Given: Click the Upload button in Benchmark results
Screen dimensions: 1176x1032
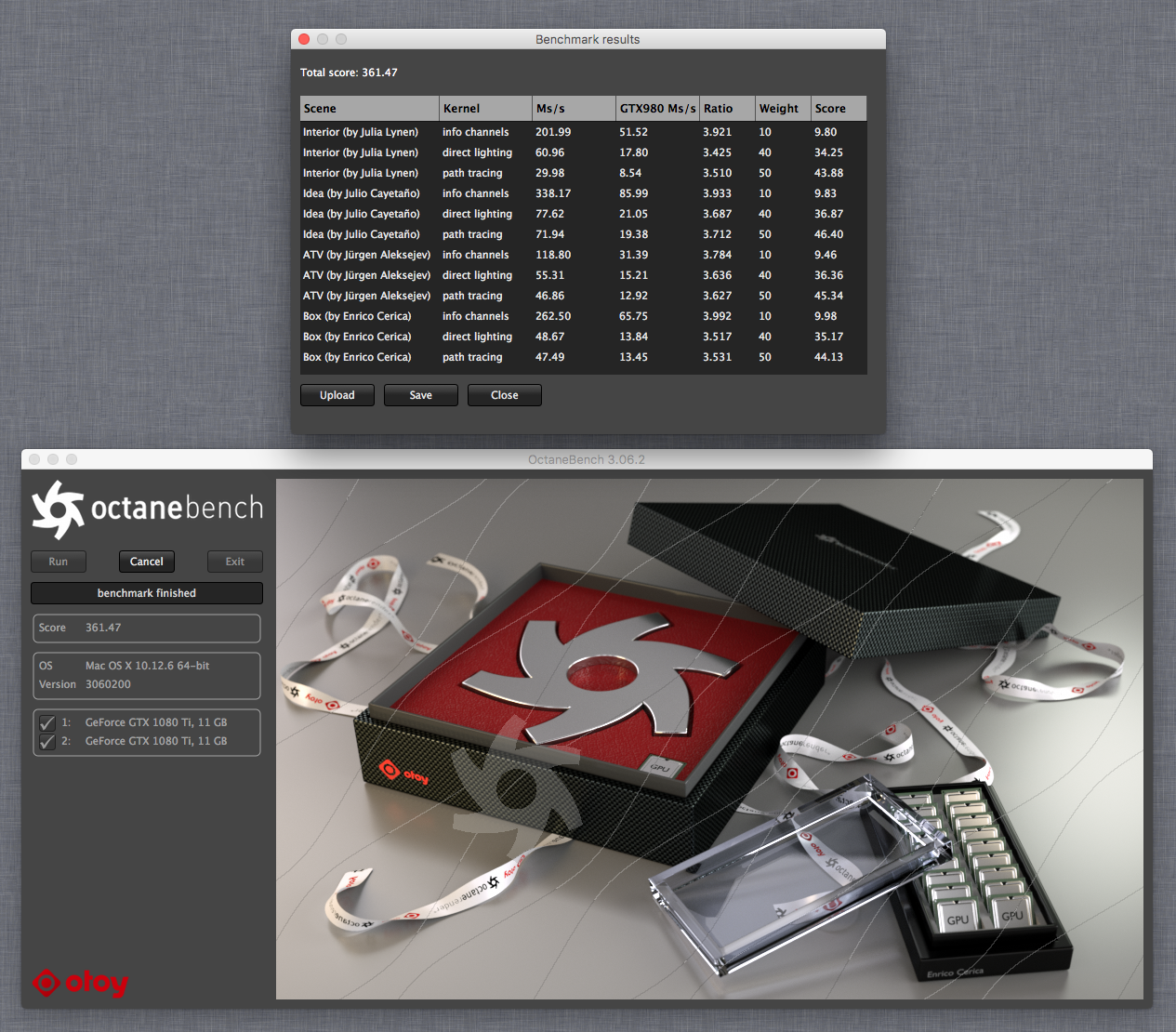Looking at the screenshot, I should pyautogui.click(x=337, y=395).
